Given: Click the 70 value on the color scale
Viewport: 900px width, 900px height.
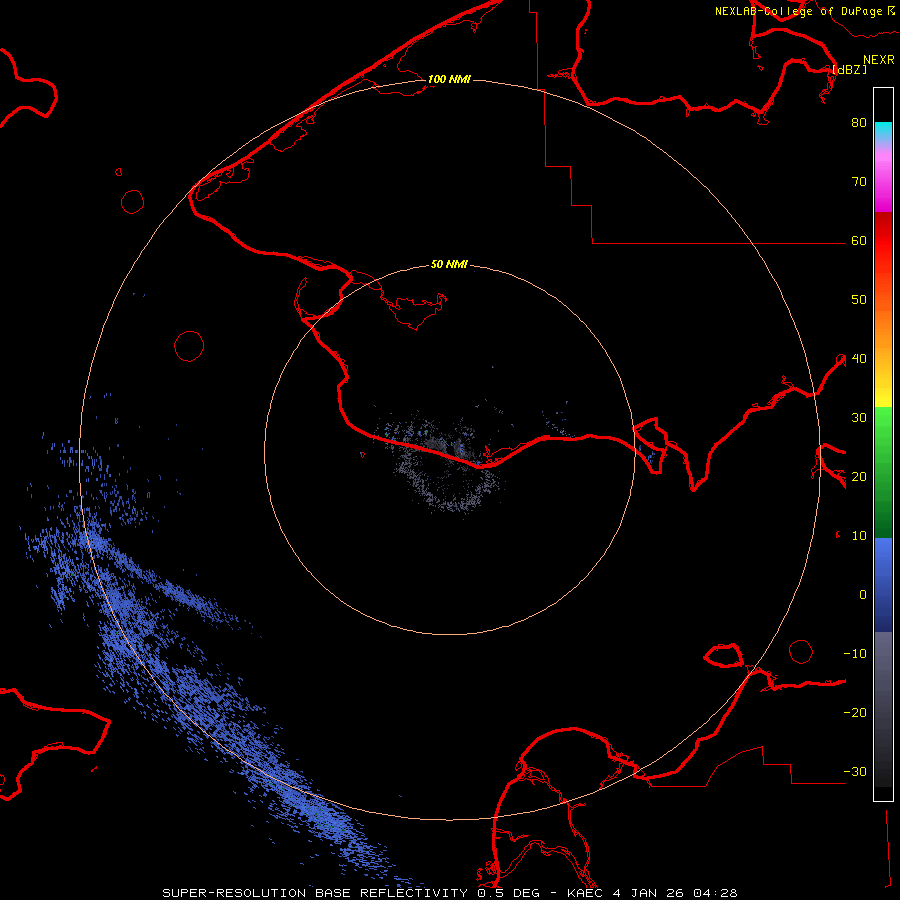Looking at the screenshot, I should coord(859,182).
